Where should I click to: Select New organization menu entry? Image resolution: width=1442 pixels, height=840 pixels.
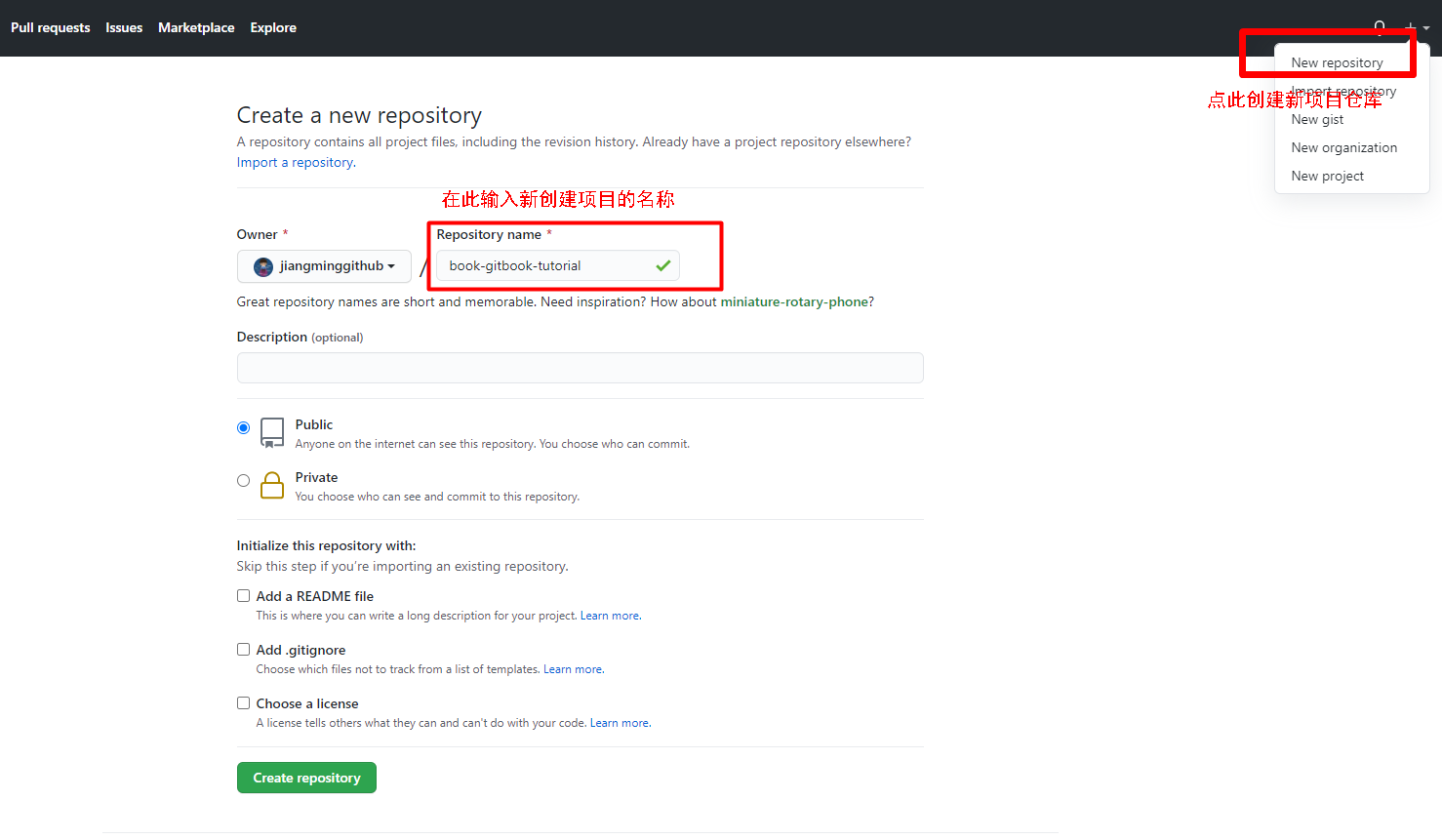click(1343, 147)
